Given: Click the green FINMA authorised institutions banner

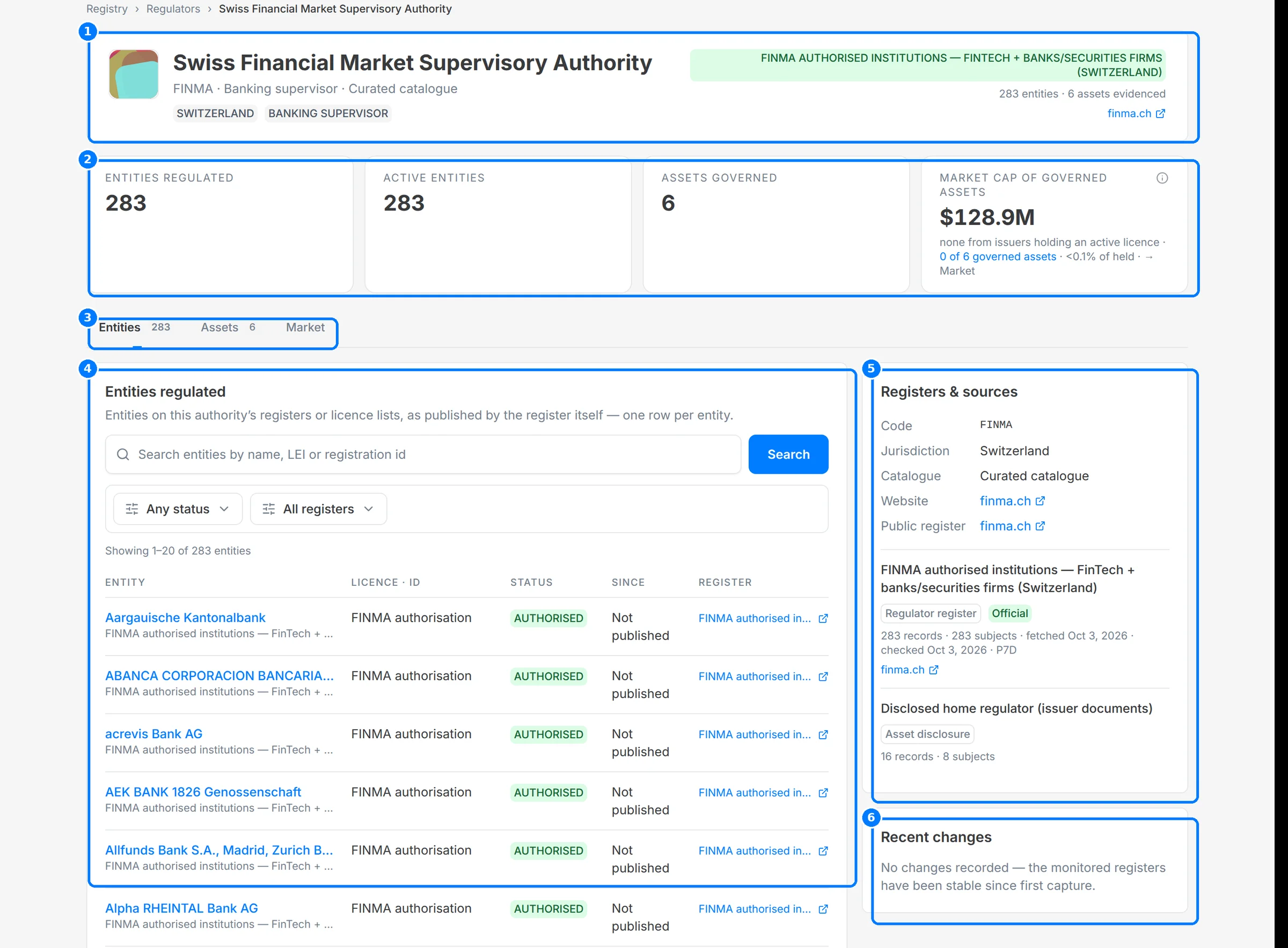Looking at the screenshot, I should 927,65.
